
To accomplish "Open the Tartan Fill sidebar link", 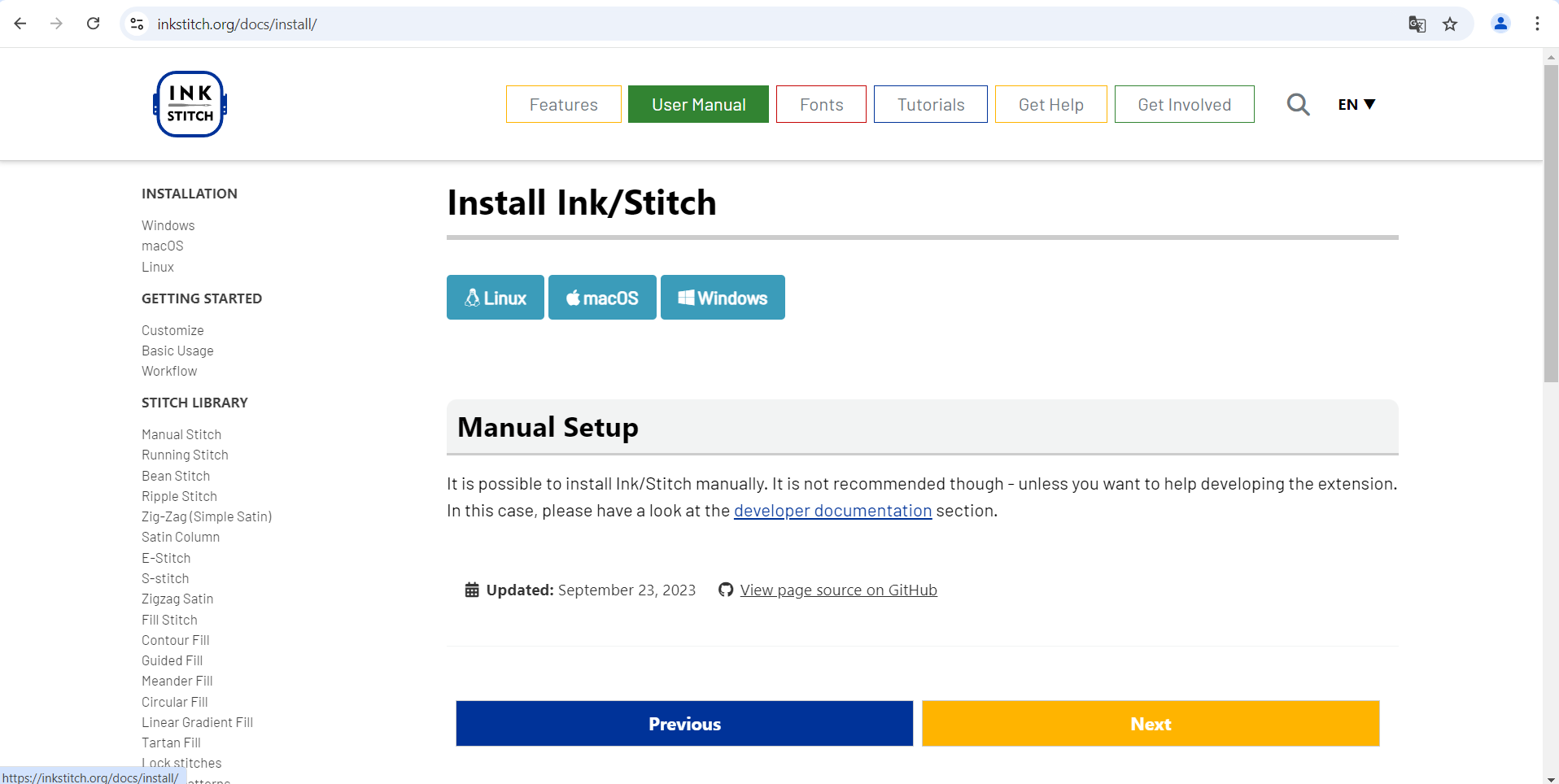I will coord(171,743).
